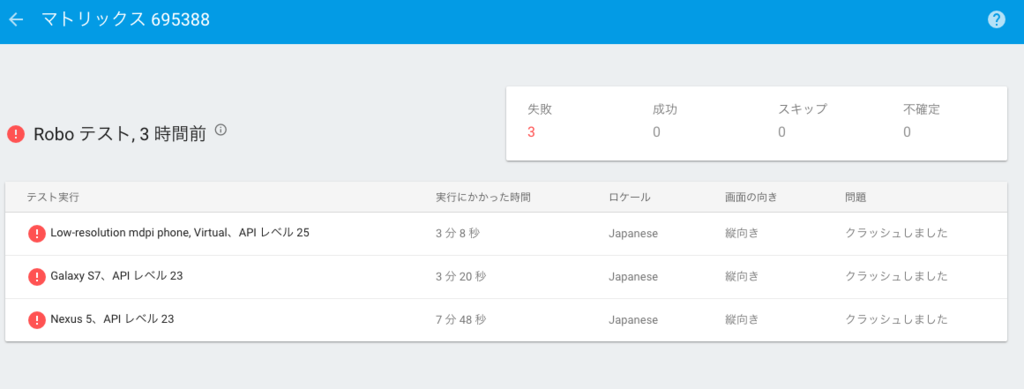This screenshot has width=1024, height=389.
Task: Click the 7 分 48 秒 duration cell
Action: coord(460,320)
